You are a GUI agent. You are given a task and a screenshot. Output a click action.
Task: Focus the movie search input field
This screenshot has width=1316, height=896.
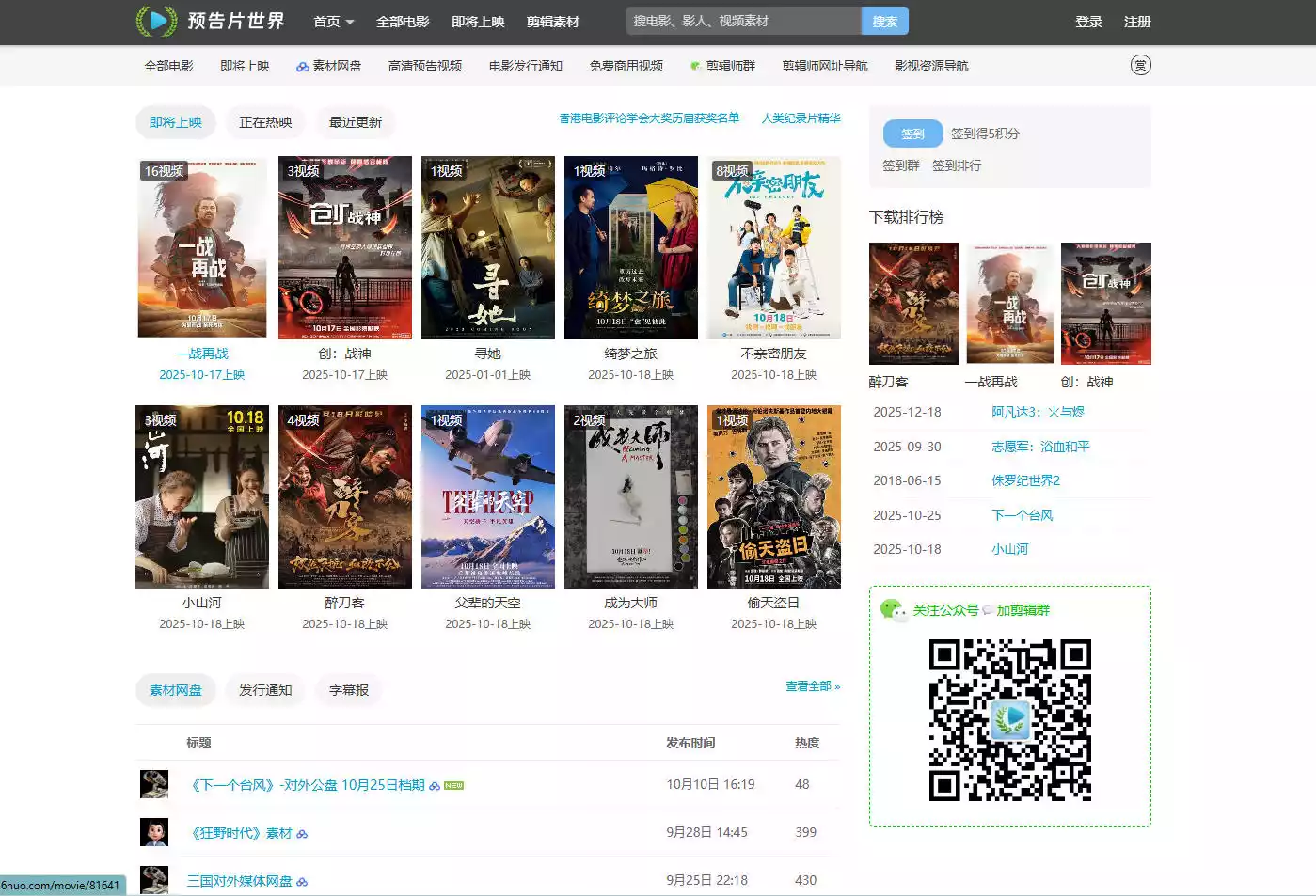point(743,21)
